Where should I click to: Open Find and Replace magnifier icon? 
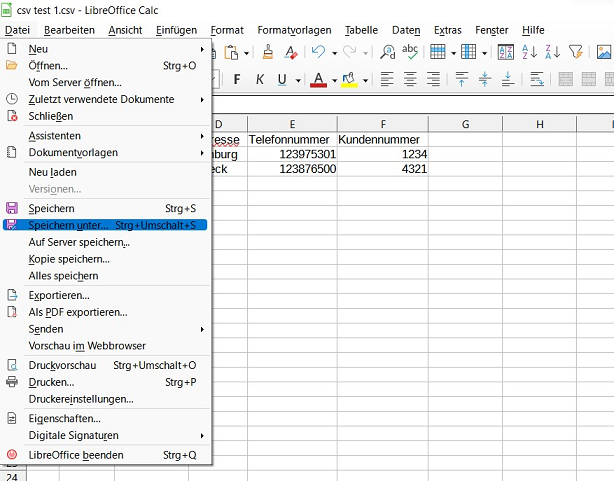pos(388,52)
